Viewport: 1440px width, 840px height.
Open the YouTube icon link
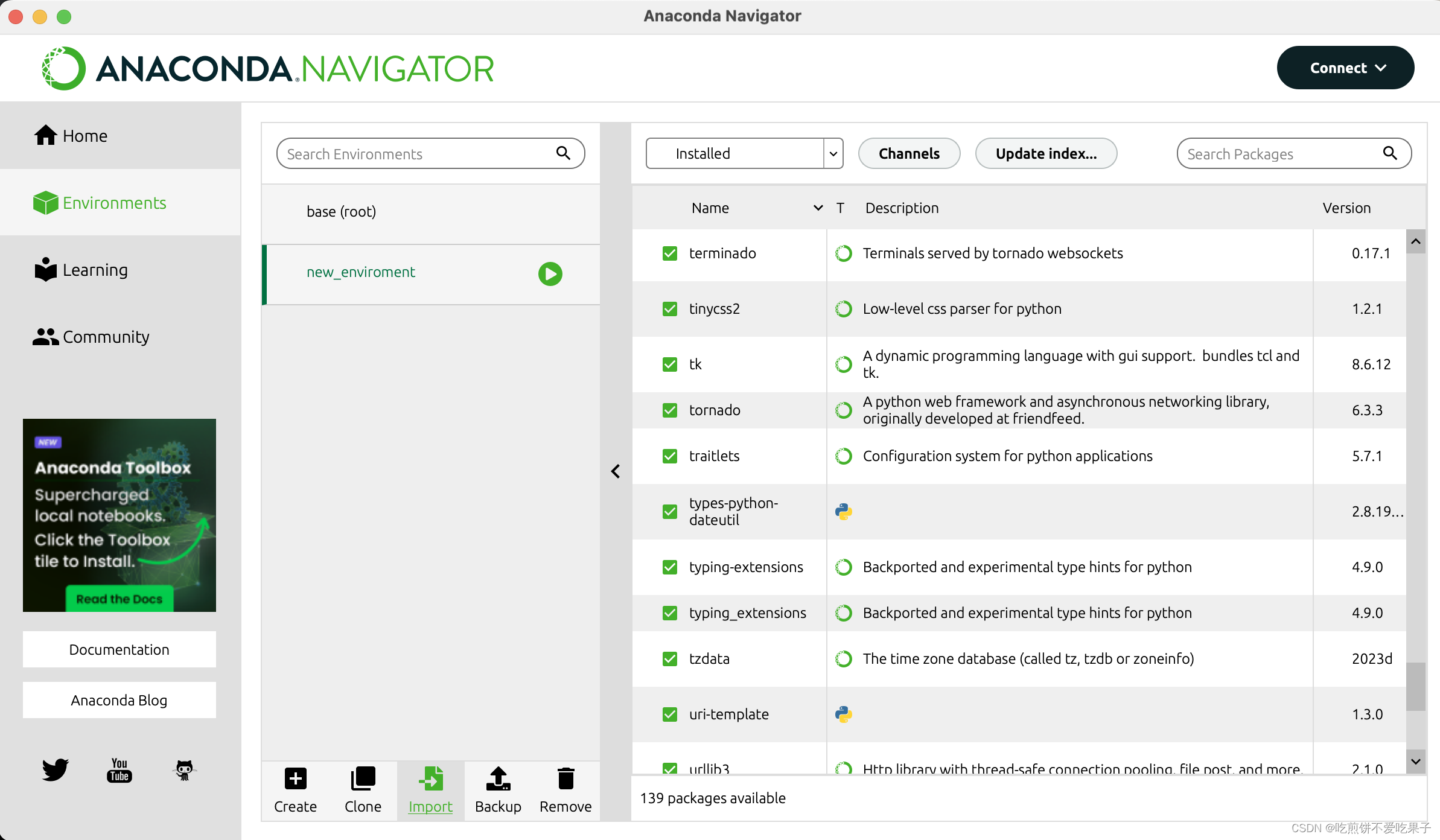tap(119, 770)
